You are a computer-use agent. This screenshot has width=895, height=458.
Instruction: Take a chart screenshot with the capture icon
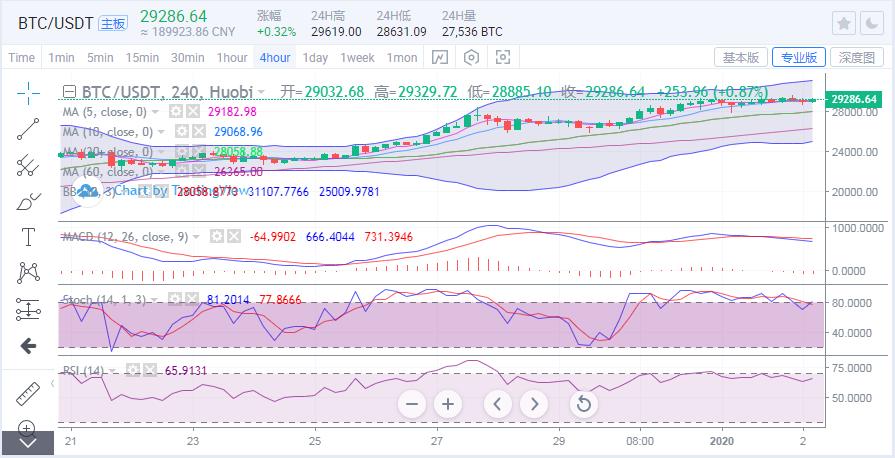[x=503, y=57]
